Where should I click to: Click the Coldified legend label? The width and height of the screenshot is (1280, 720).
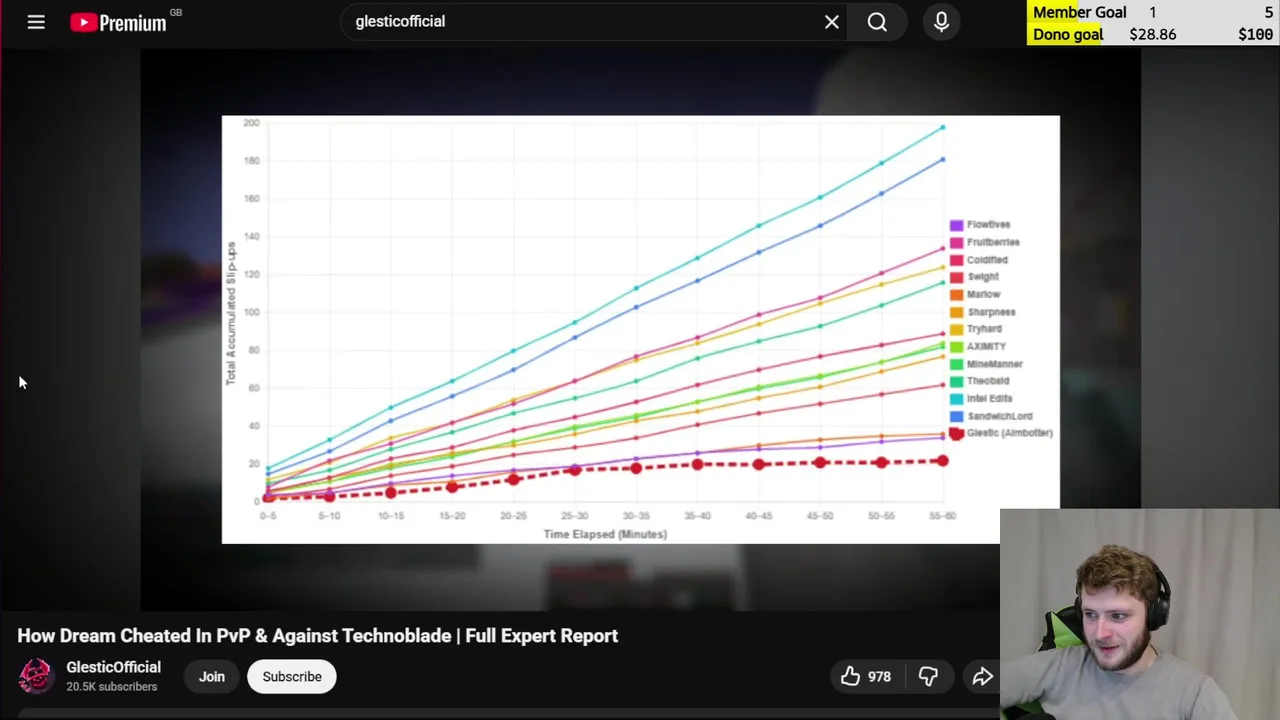[987, 260]
